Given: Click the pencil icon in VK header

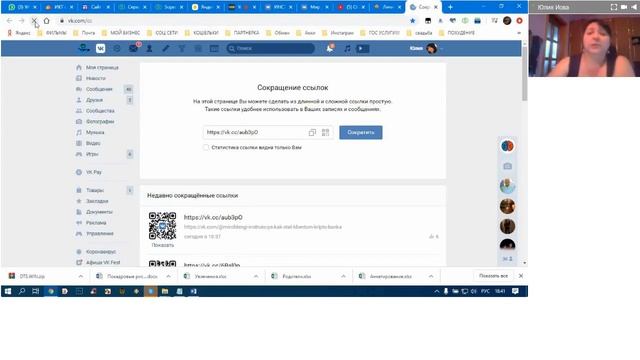Looking at the screenshot, I should tap(165, 49).
